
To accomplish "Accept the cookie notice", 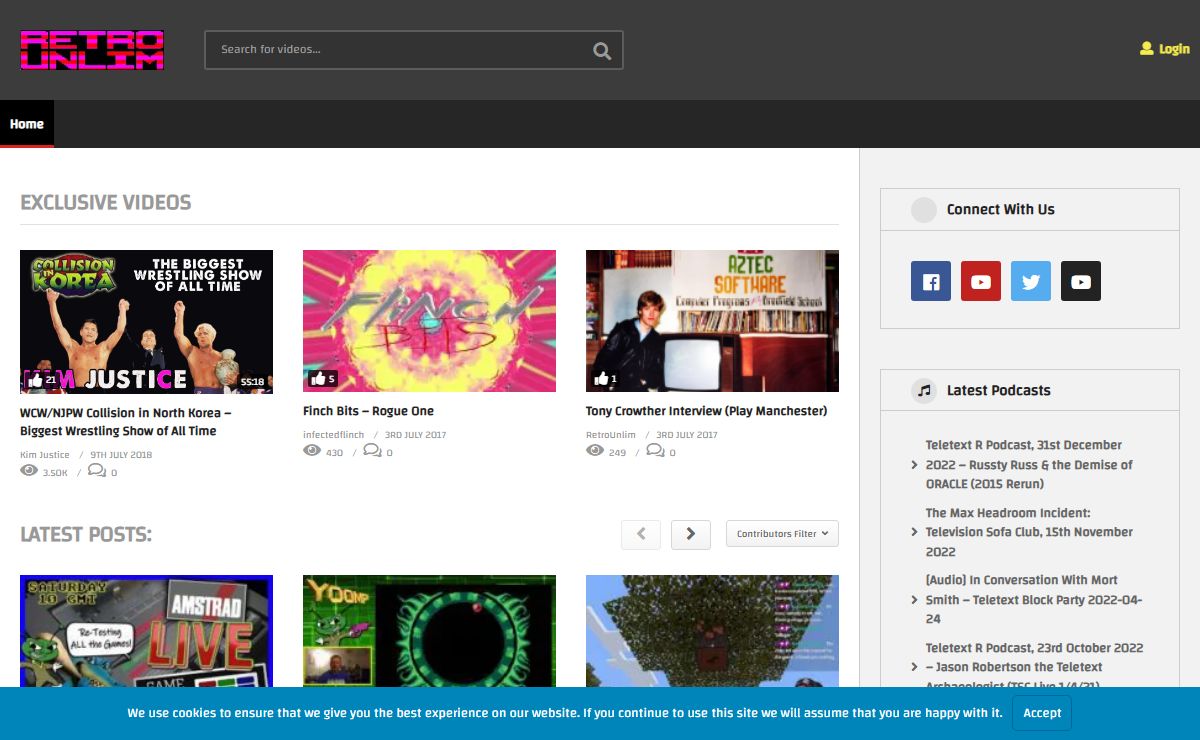I will pos(1042,713).
